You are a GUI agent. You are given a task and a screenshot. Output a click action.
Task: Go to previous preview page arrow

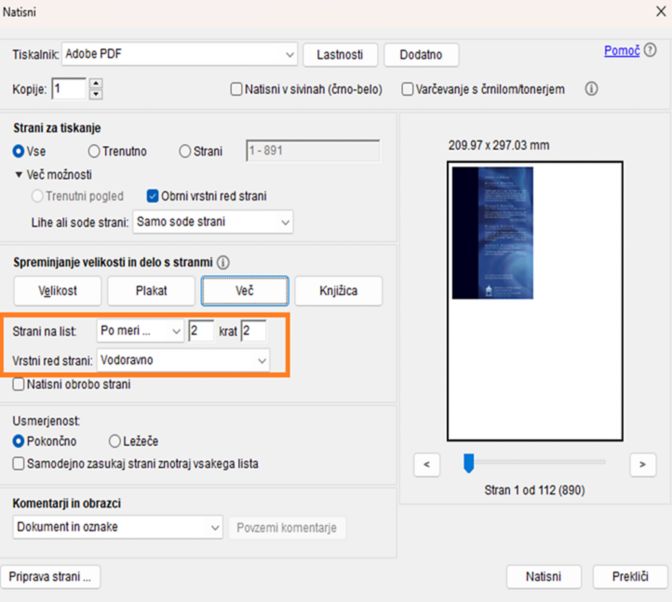pos(426,464)
